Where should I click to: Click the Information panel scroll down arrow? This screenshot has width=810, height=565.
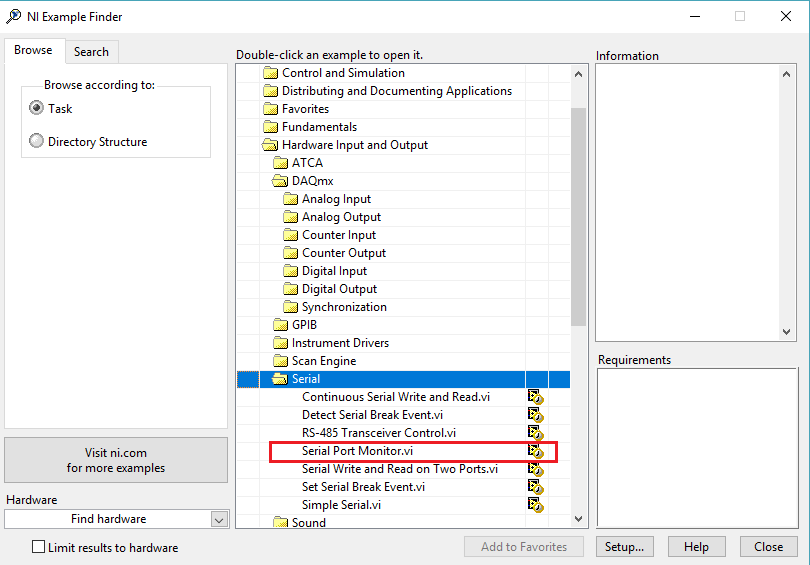(x=786, y=332)
